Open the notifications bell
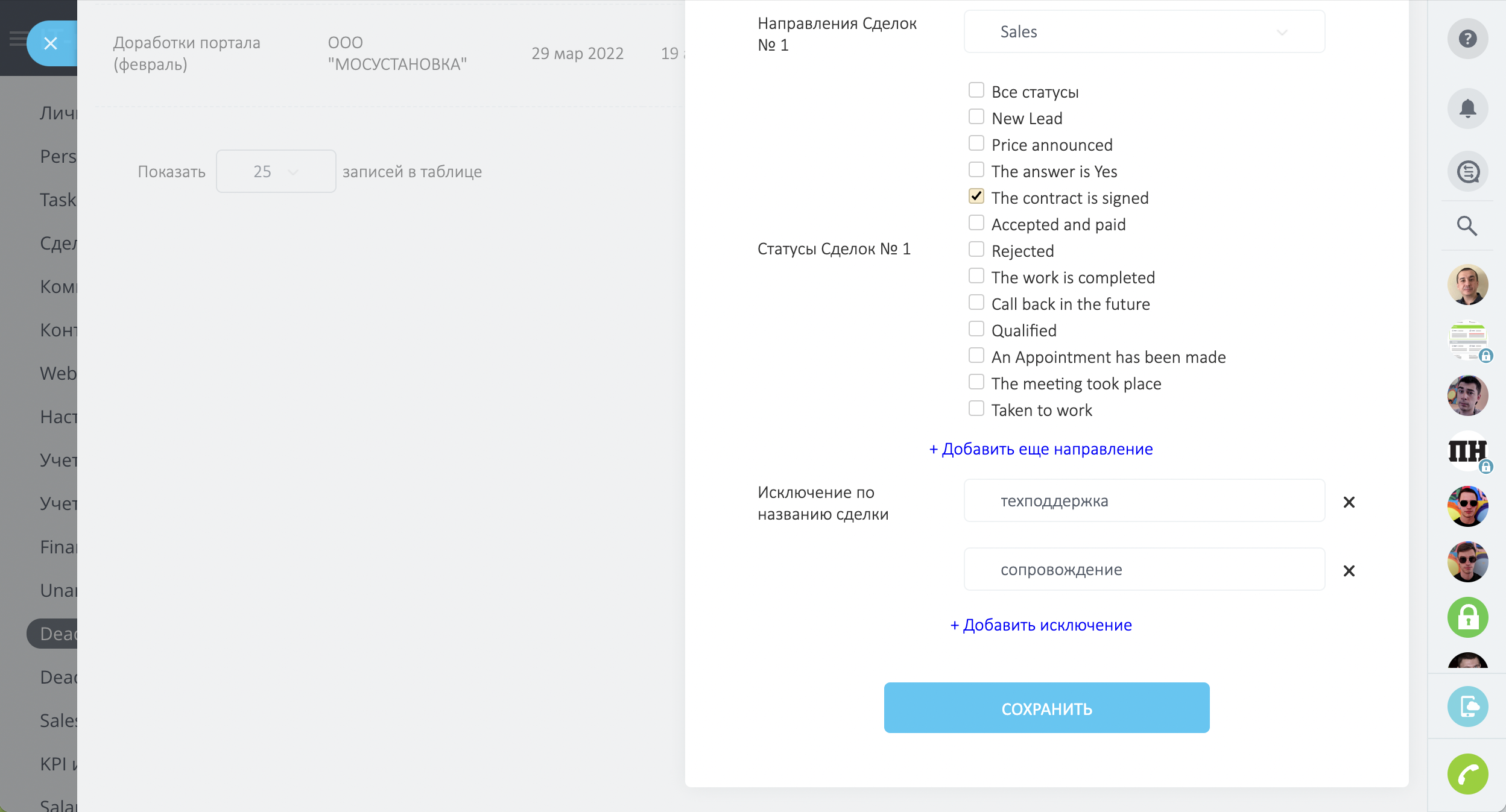This screenshot has width=1506, height=812. [1467, 109]
